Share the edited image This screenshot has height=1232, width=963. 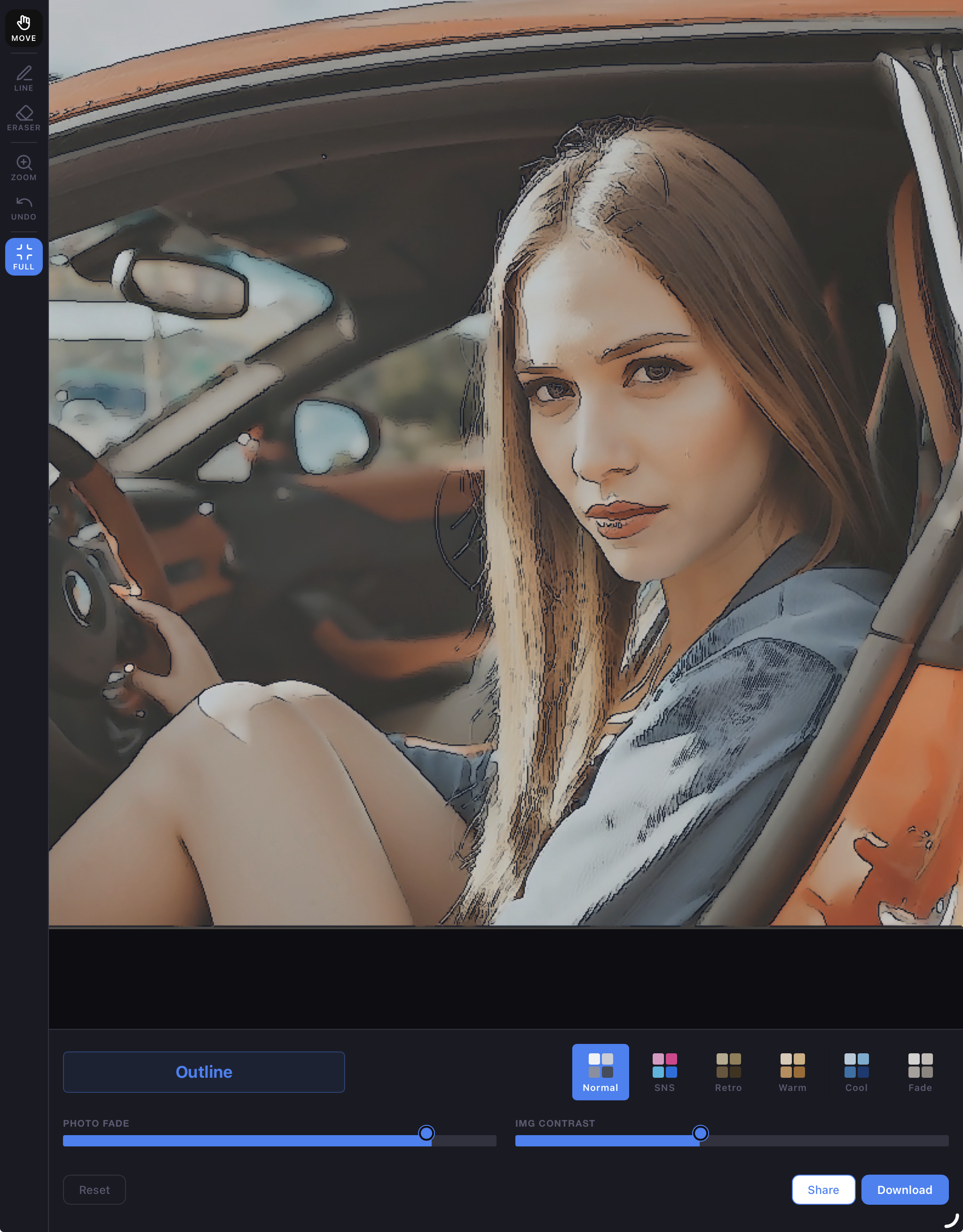[x=823, y=1190]
